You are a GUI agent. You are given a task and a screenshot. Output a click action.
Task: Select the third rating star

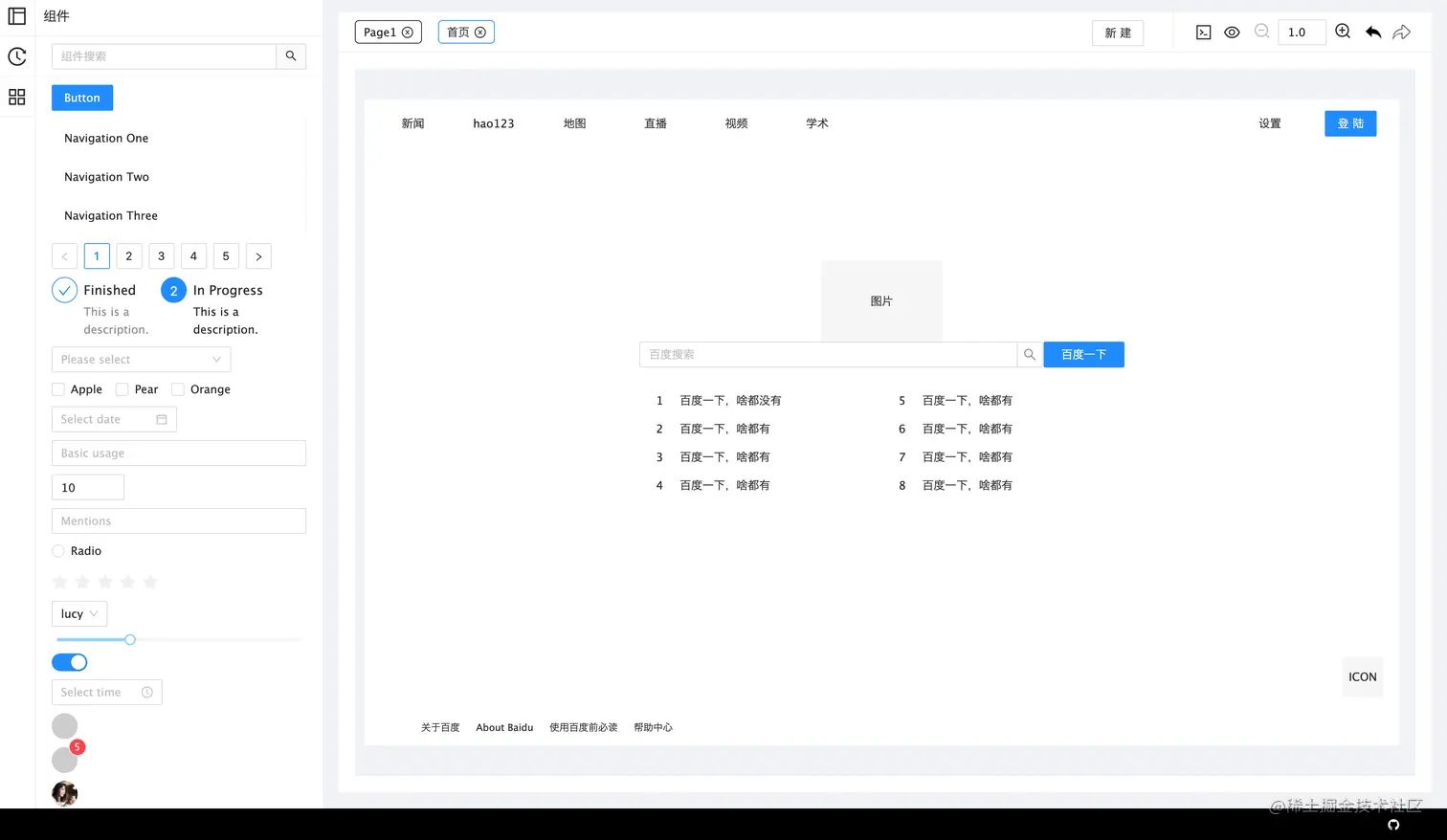click(105, 582)
